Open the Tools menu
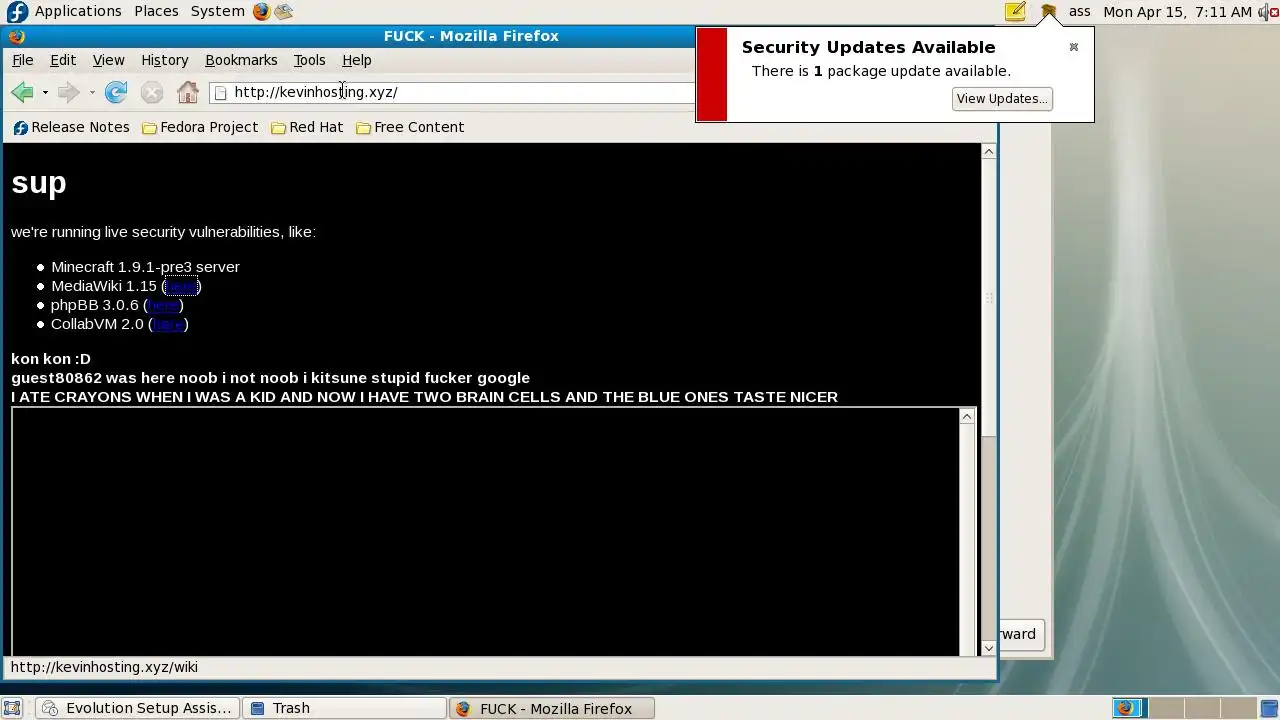 click(x=309, y=60)
